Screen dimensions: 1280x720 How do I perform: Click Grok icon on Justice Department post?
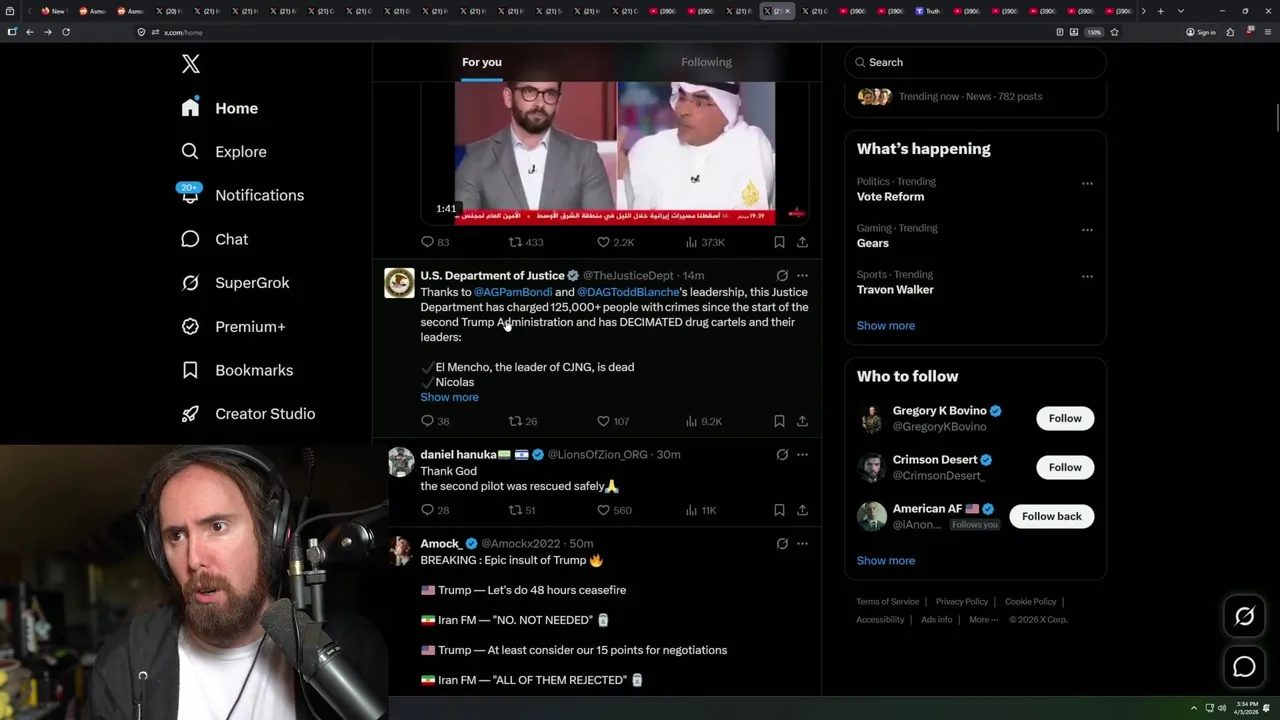coord(782,275)
